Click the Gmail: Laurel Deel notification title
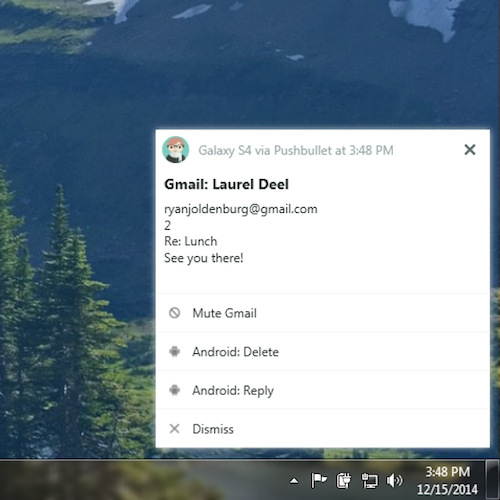 226,184
